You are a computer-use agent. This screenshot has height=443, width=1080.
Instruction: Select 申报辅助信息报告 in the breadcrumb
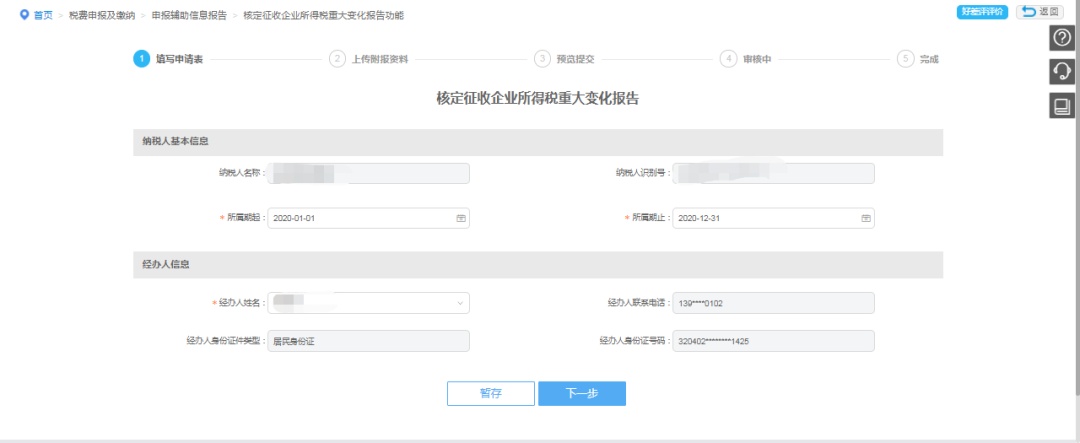click(x=188, y=16)
